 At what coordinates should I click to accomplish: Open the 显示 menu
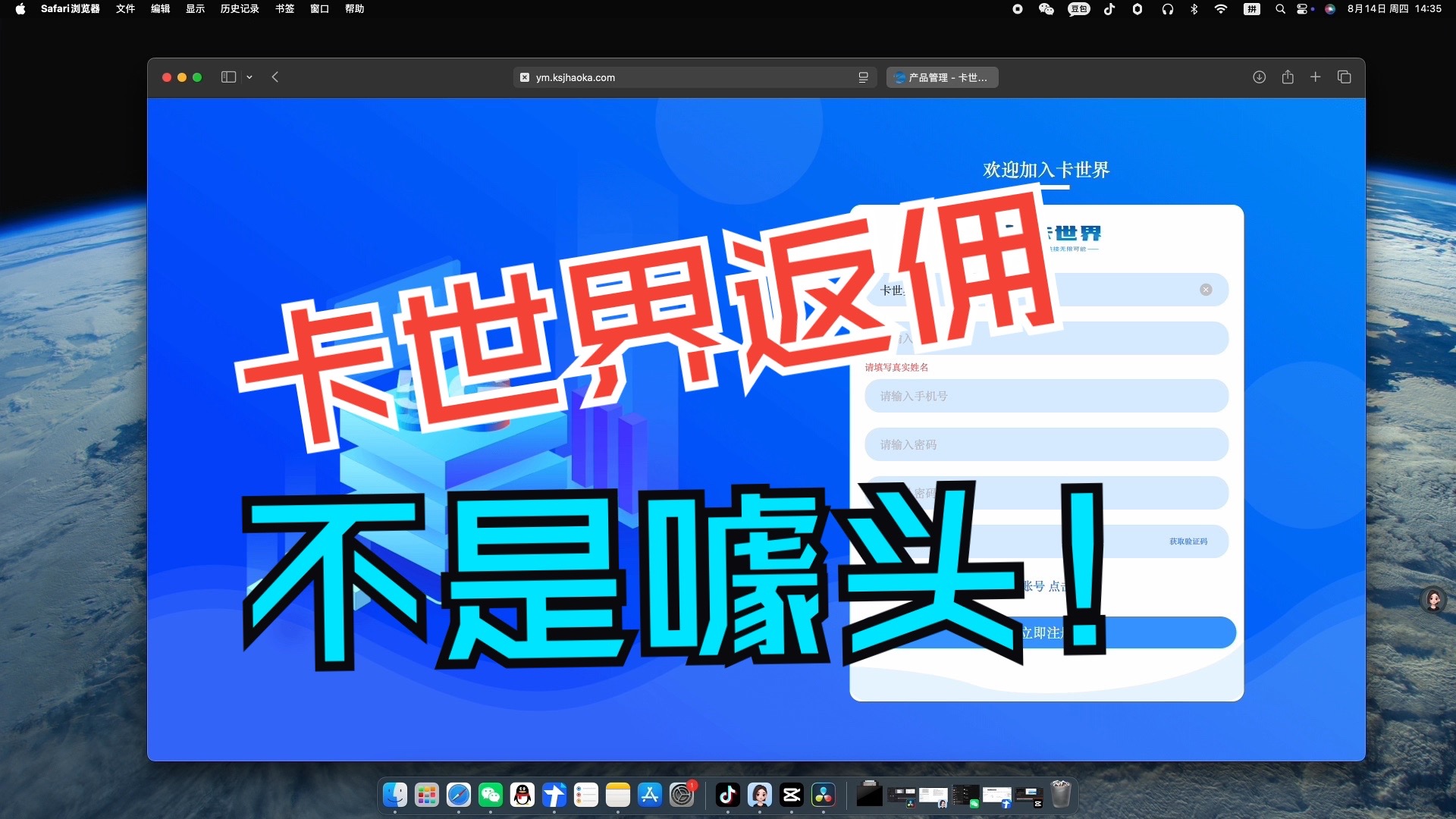pos(196,9)
